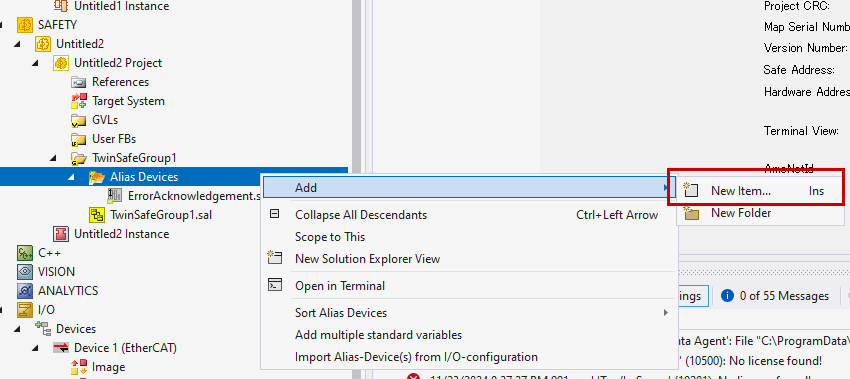The image size is (850, 379).
Task: Click the Open in Terminal icon
Action: click(x=275, y=285)
